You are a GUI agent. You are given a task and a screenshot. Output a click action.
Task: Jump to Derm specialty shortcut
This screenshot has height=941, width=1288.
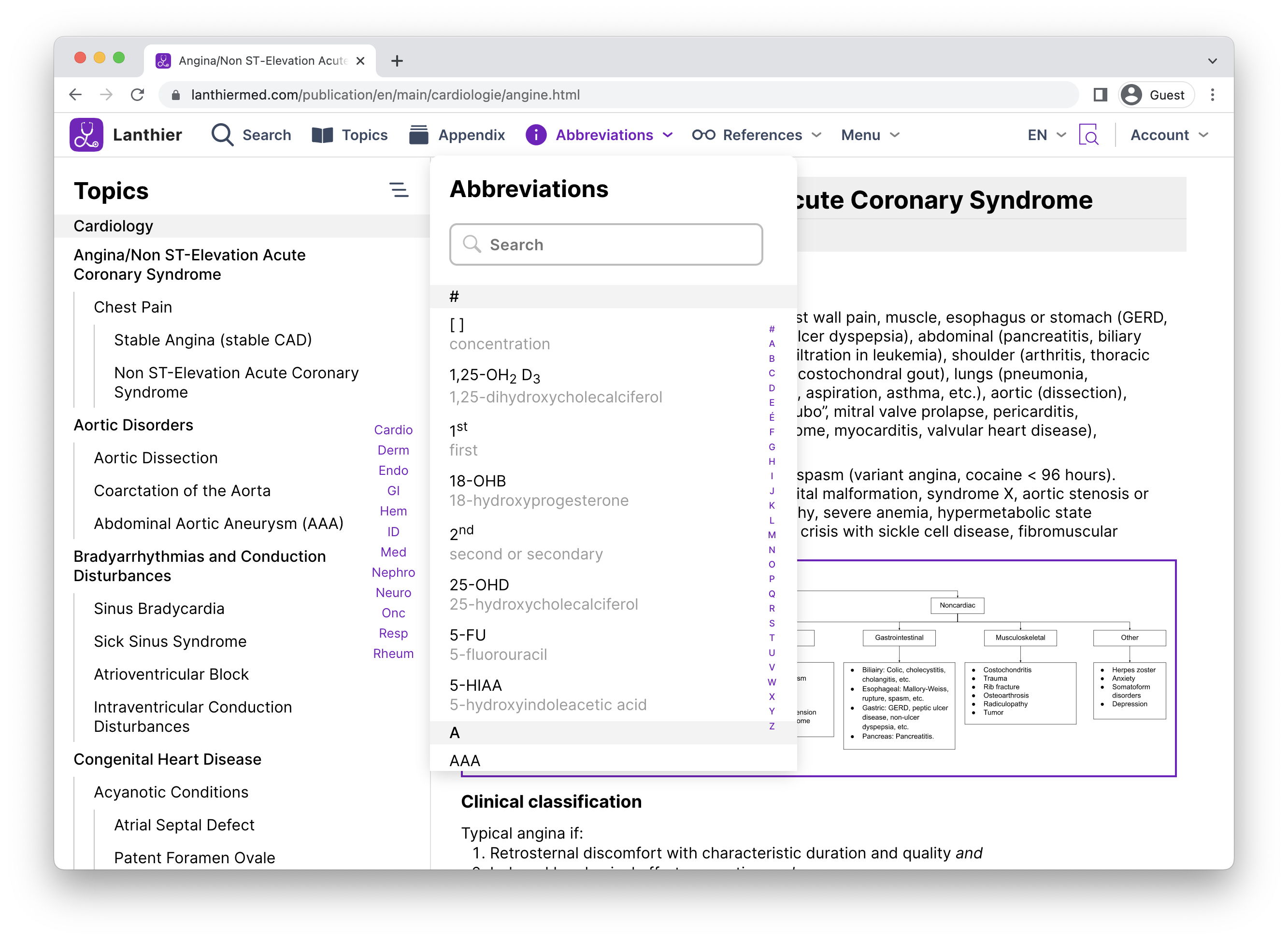click(393, 450)
